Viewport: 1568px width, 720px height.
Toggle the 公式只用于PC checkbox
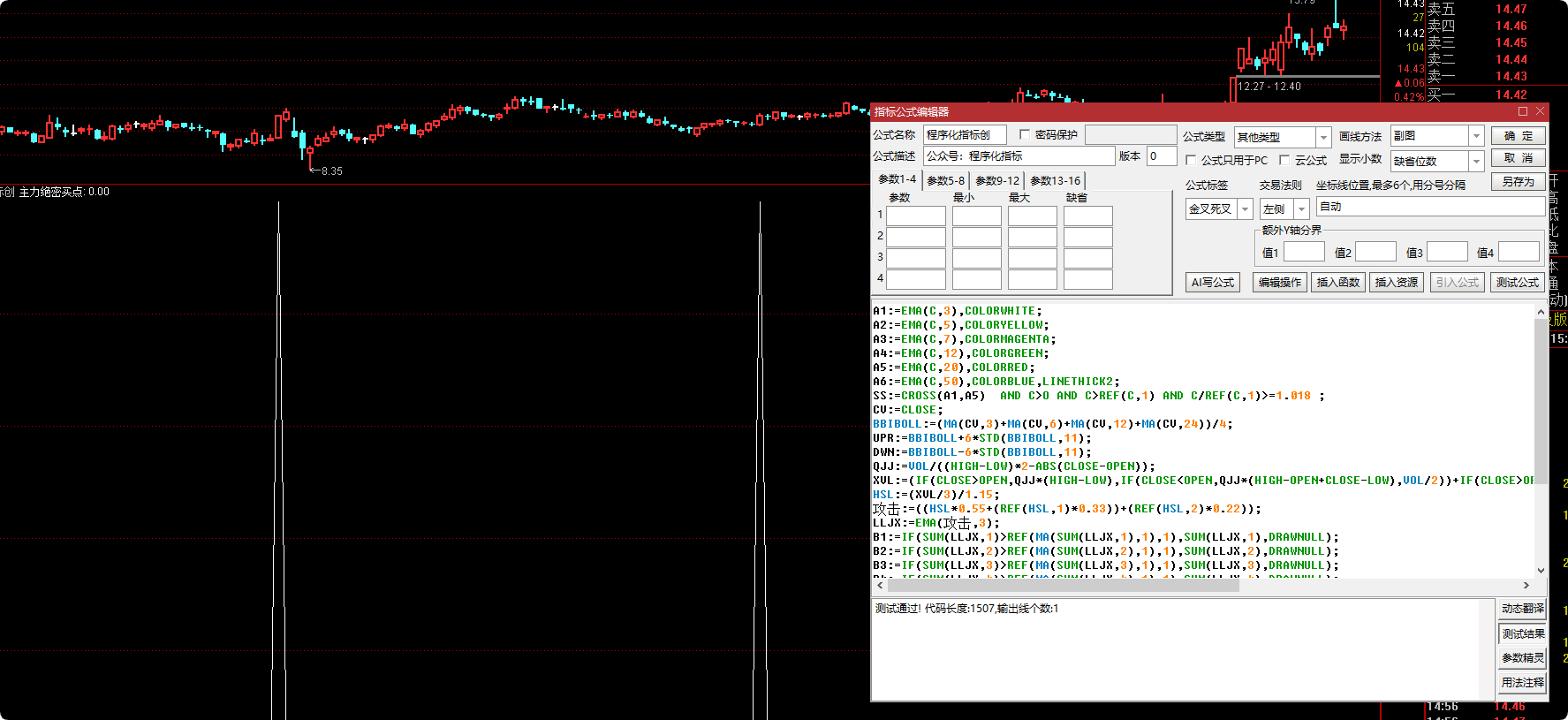1191,160
